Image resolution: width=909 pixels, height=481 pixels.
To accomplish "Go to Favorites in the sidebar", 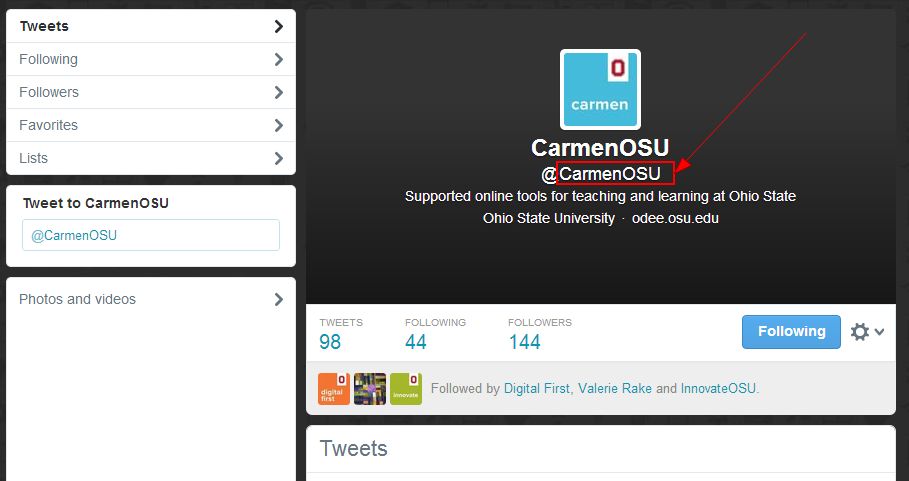I will click(x=151, y=125).
